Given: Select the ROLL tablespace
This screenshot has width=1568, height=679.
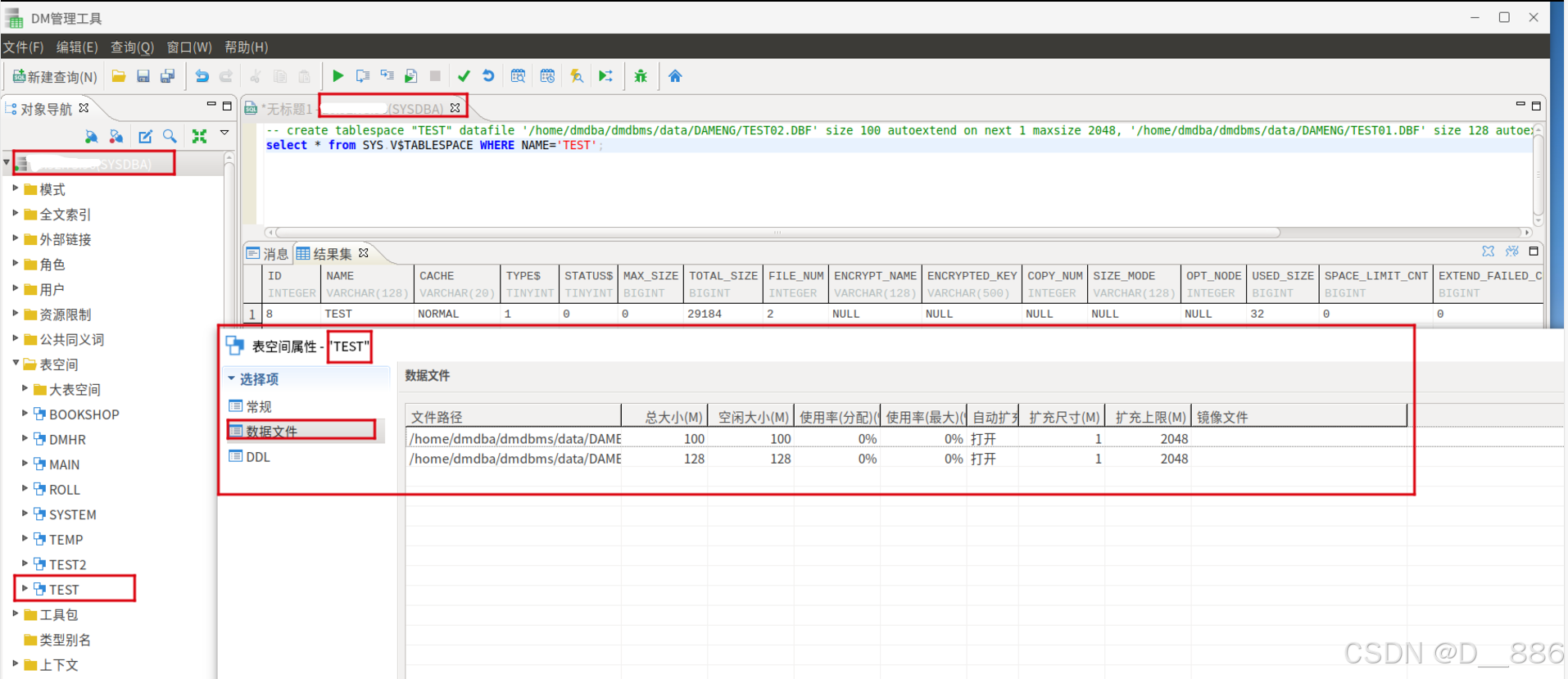Looking at the screenshot, I should (56, 490).
